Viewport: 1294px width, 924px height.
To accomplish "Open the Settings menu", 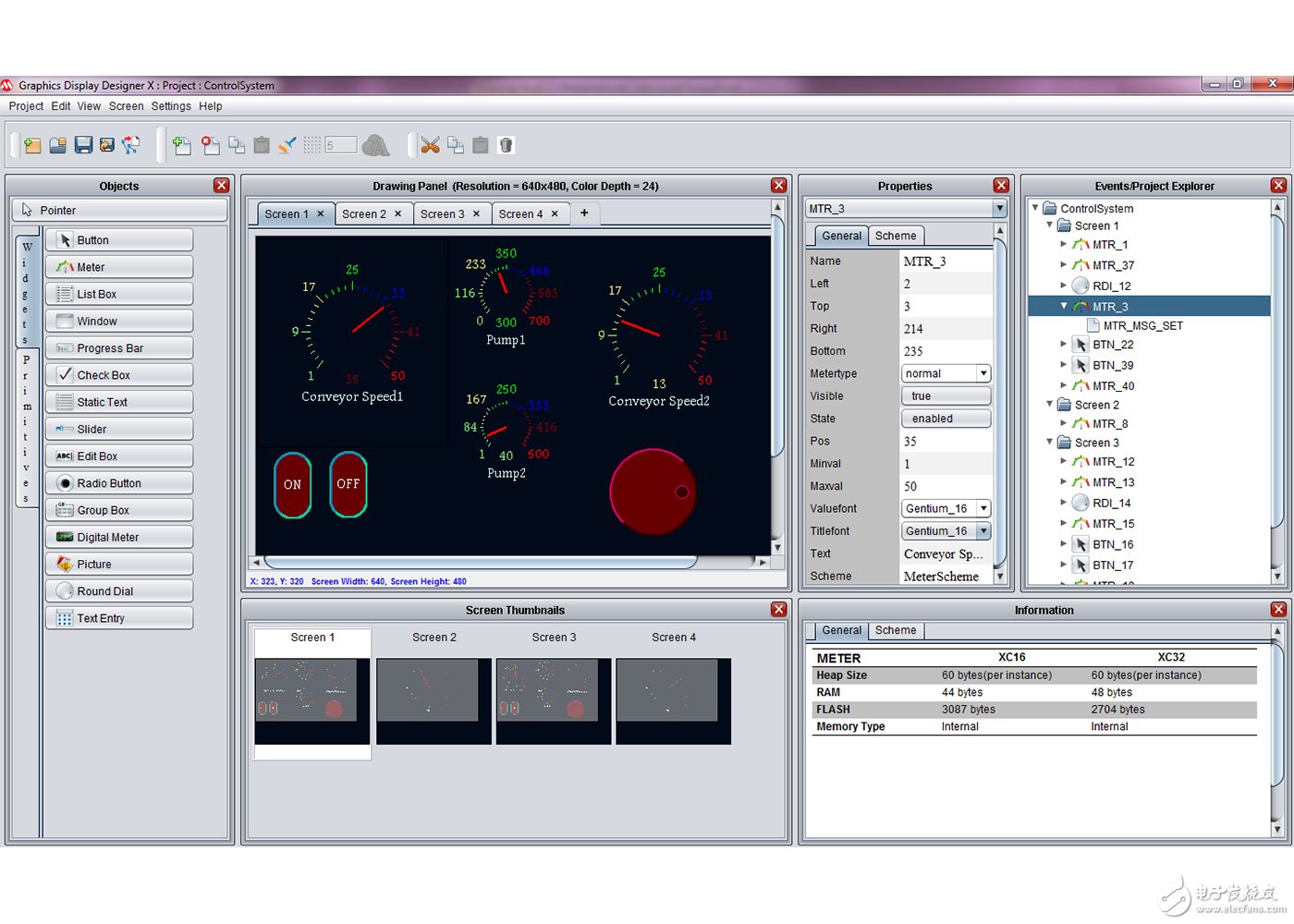I will [x=171, y=106].
